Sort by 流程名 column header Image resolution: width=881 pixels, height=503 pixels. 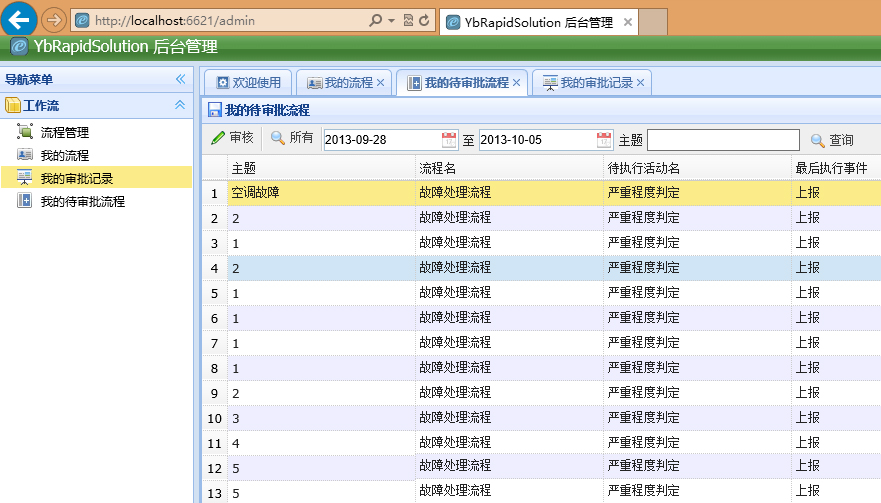point(509,167)
